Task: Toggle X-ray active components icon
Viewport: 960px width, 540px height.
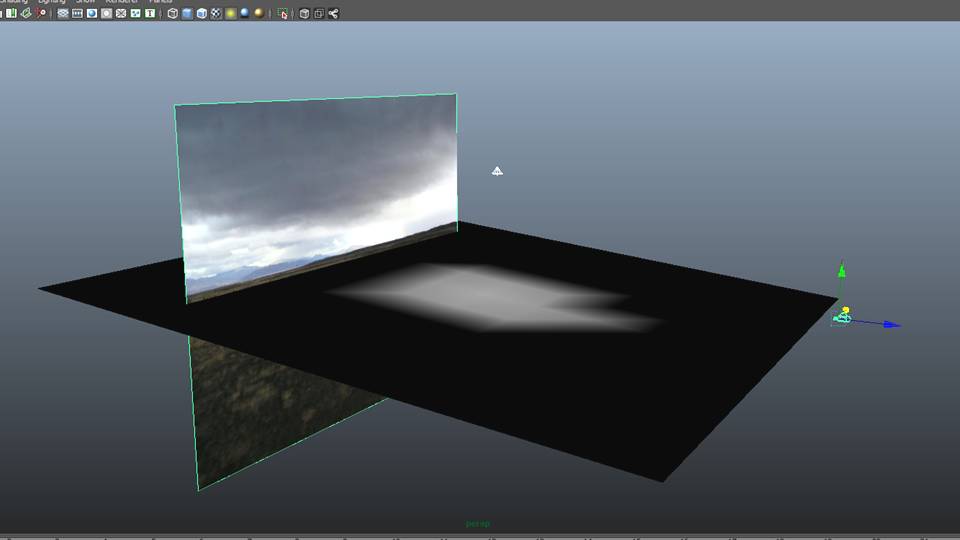Action: pyautogui.click(x=319, y=13)
